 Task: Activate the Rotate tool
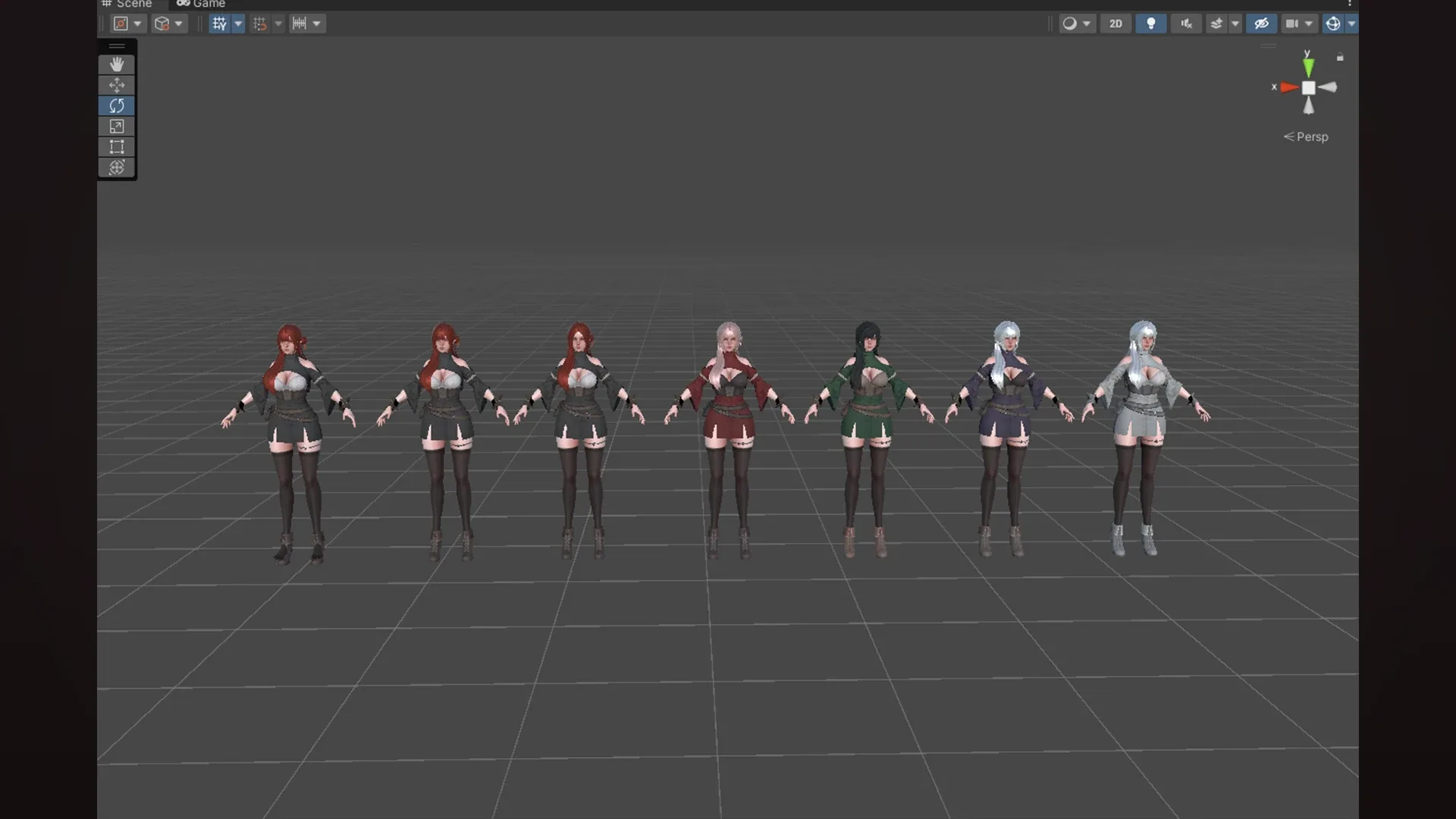click(116, 105)
